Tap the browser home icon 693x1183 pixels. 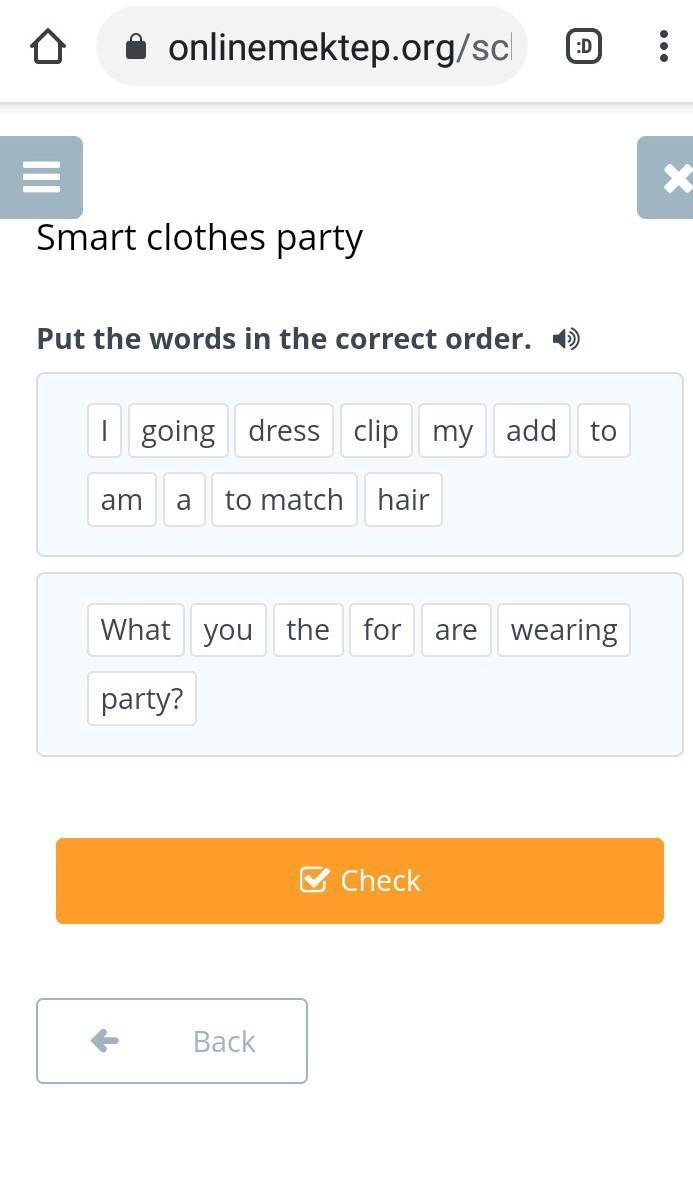pyautogui.click(x=48, y=47)
